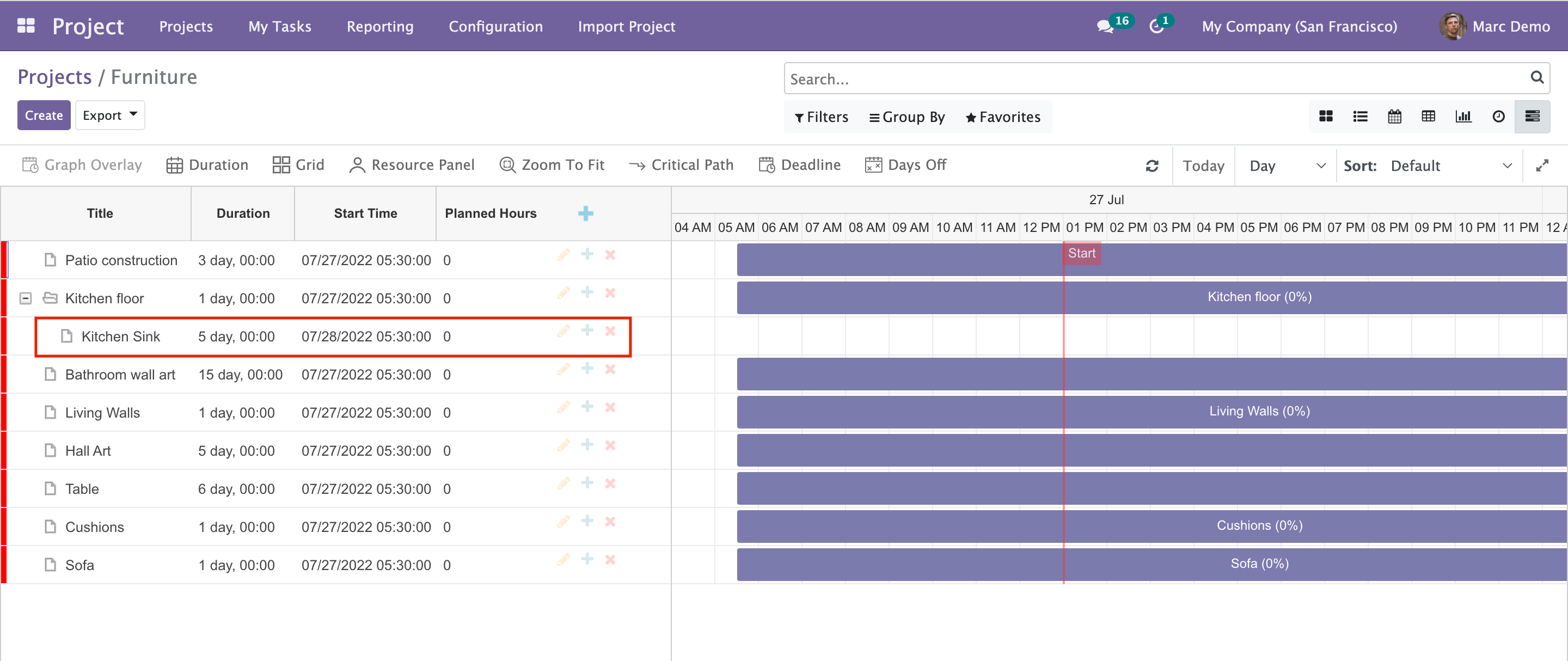
Task: Switch to Kanban view icon
Action: [x=1325, y=117]
